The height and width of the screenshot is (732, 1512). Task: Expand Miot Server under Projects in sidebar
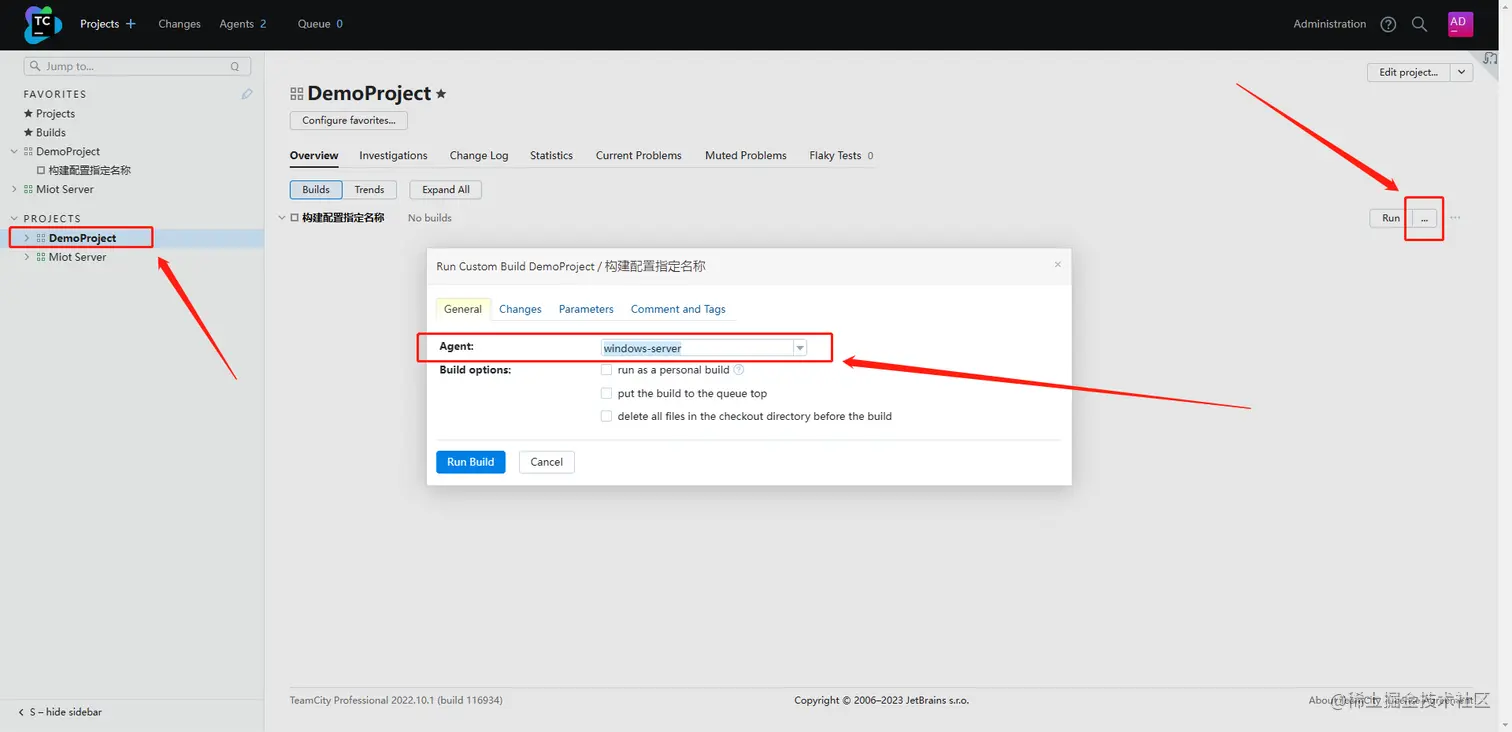point(27,257)
